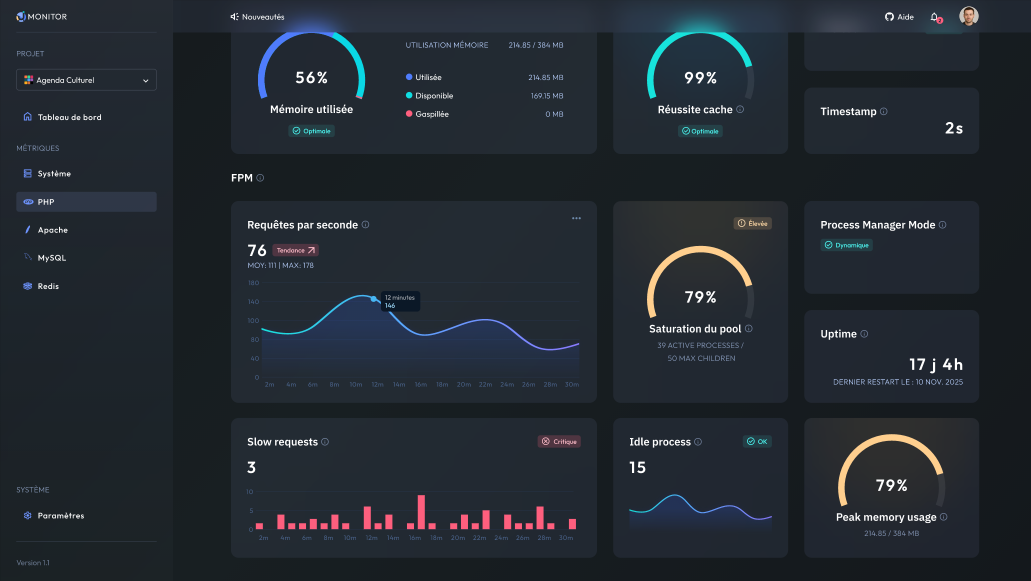1031x581 pixels.
Task: Click the '2s' timestamp value
Action: click(954, 128)
